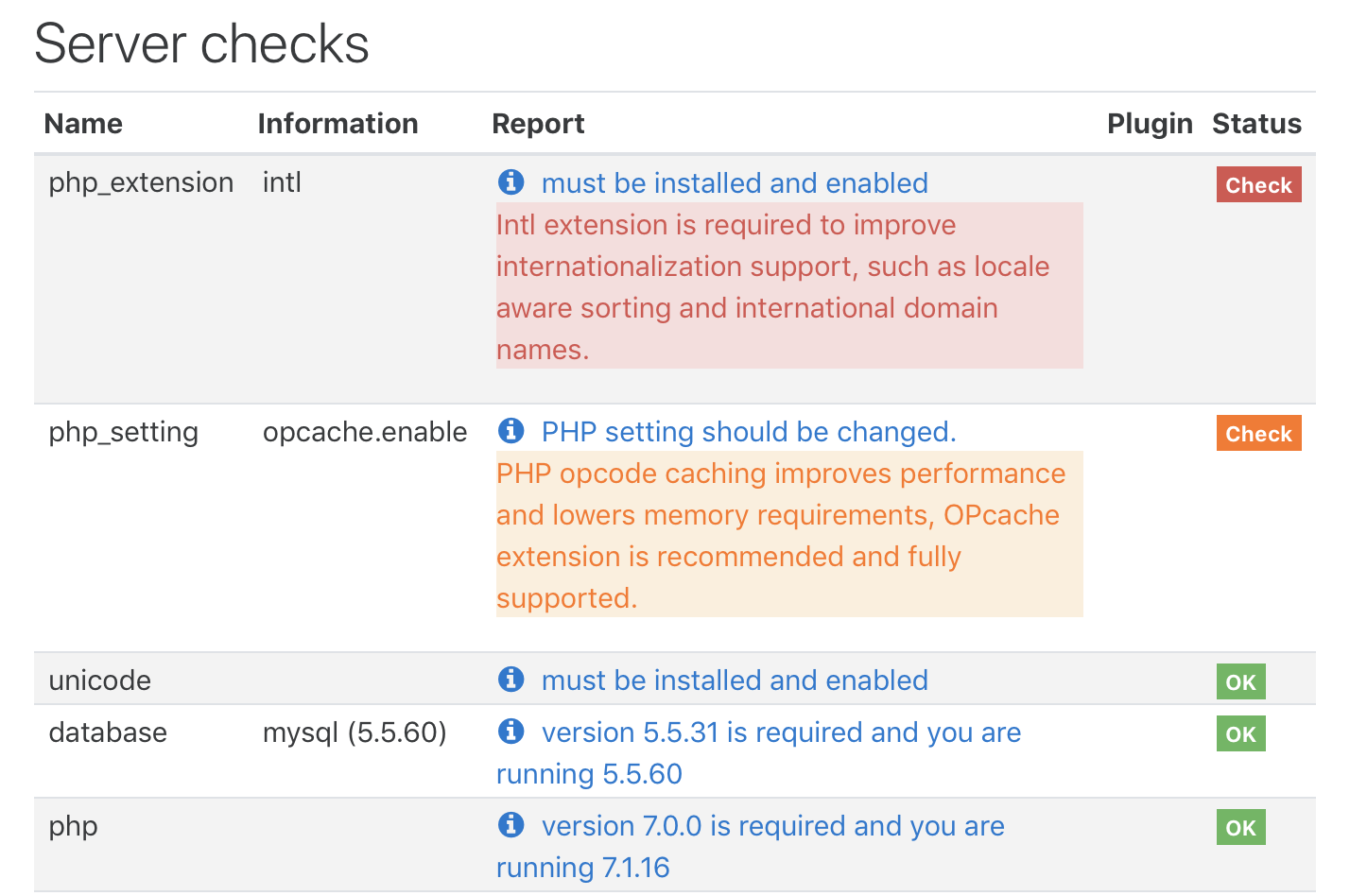The width and height of the screenshot is (1350, 896).
Task: Click the info icon next to the database version report
Action: pos(511,732)
